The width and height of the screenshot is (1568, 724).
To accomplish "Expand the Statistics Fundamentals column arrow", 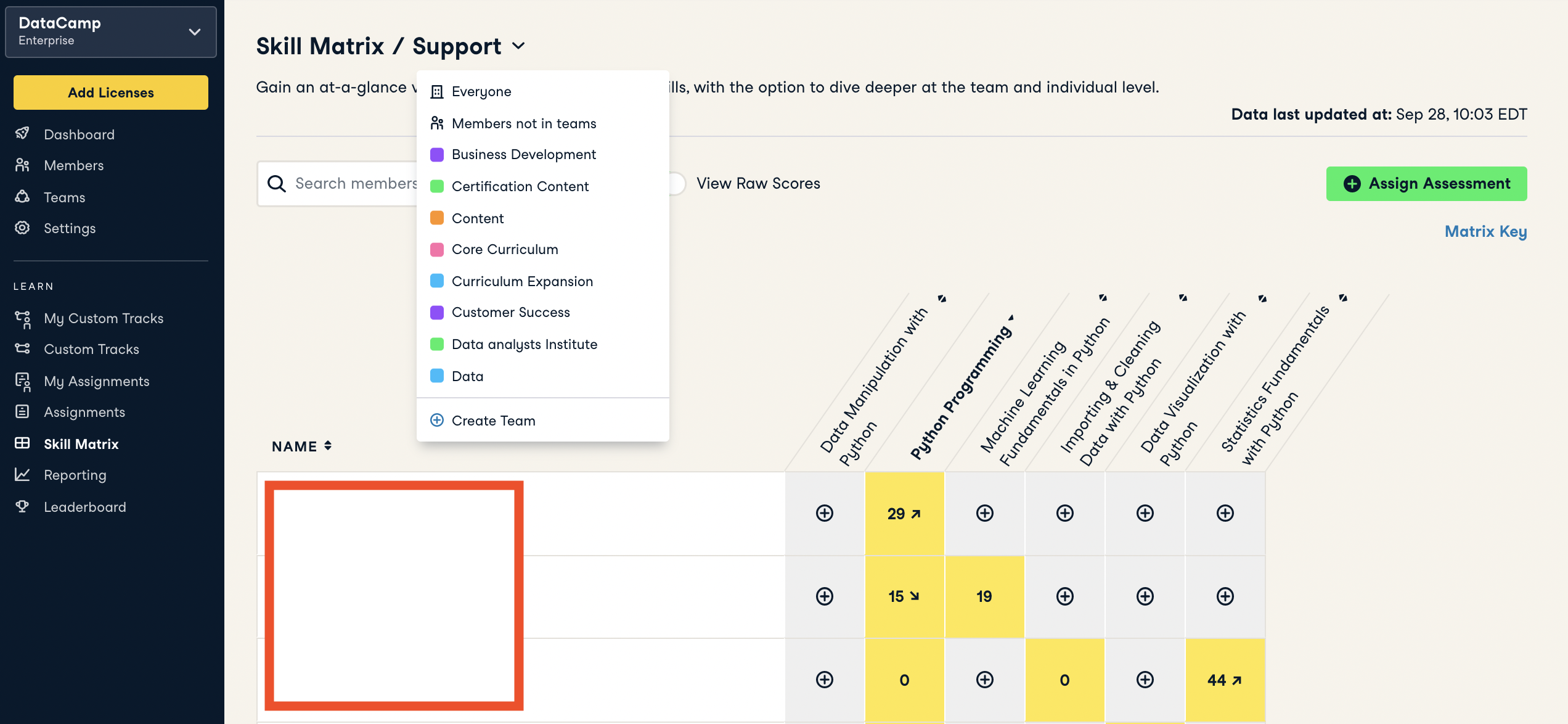I will tap(1343, 298).
